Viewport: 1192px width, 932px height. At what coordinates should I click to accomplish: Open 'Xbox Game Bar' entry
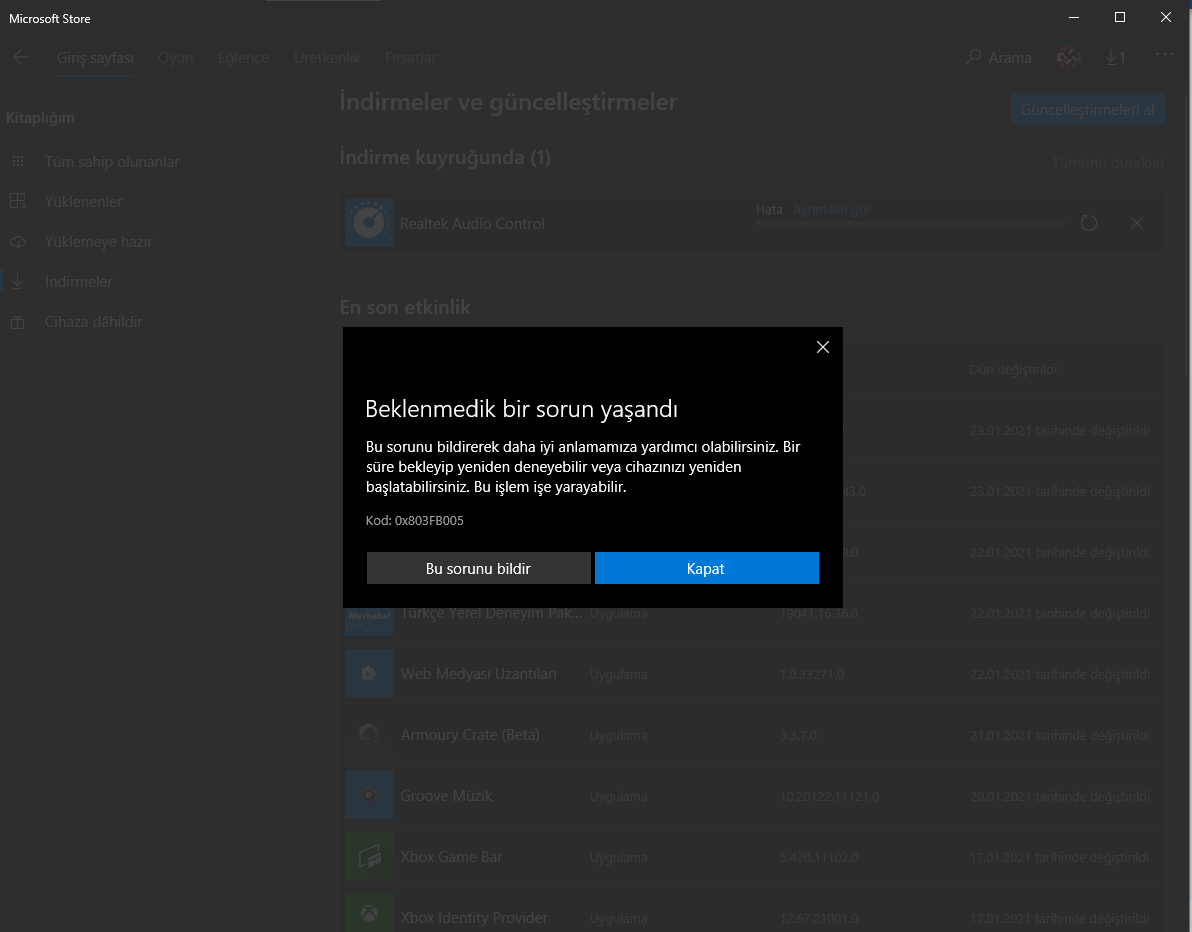tap(452, 857)
